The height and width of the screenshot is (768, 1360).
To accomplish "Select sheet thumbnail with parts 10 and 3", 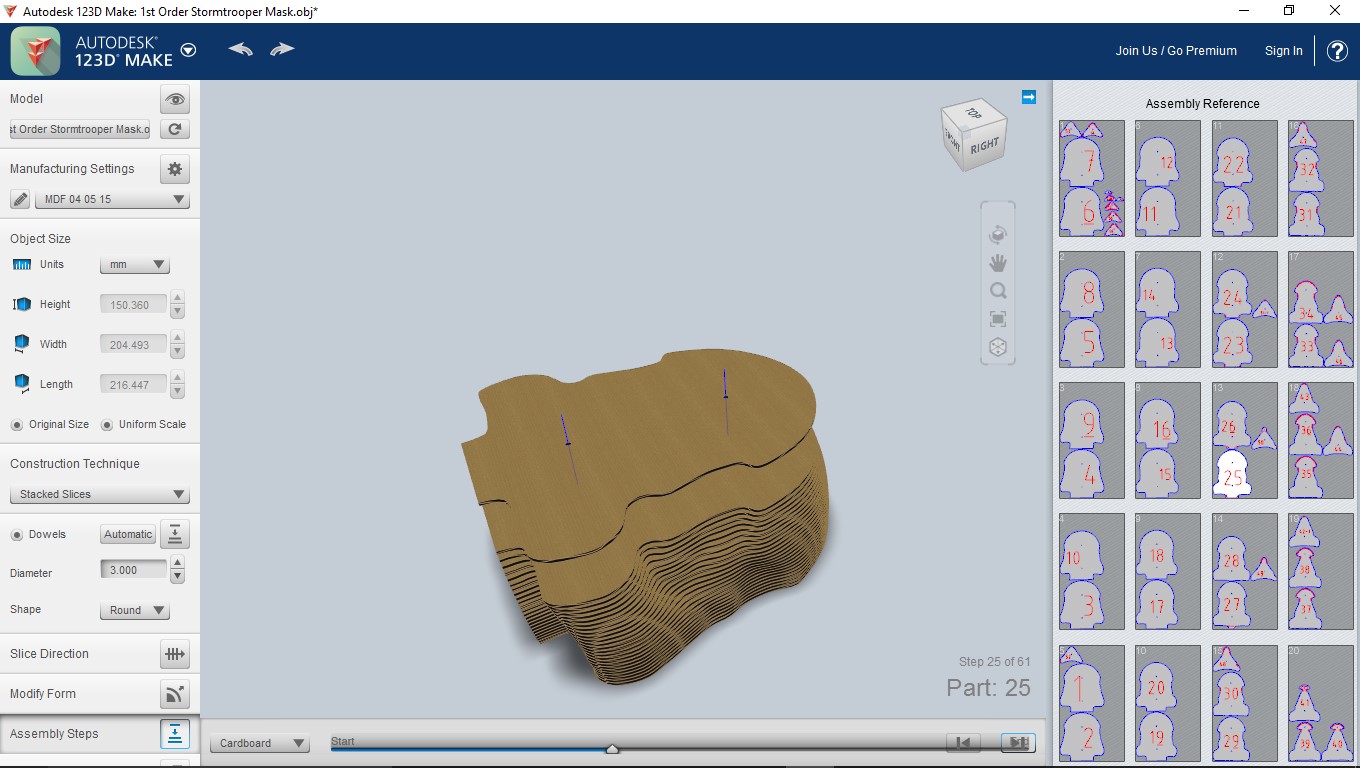I will coord(1092,571).
